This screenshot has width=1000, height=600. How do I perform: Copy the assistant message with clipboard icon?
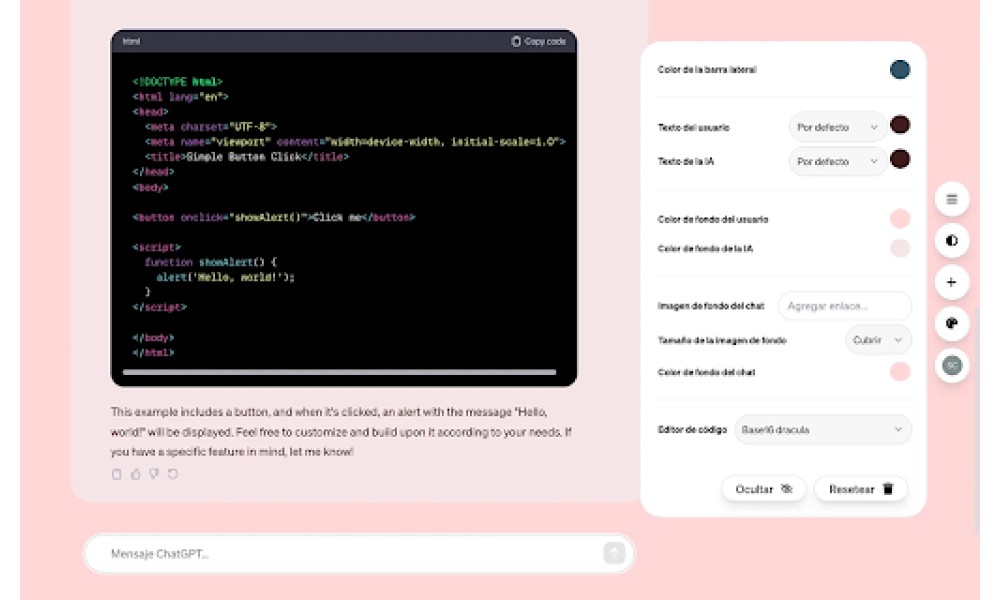tap(117, 474)
